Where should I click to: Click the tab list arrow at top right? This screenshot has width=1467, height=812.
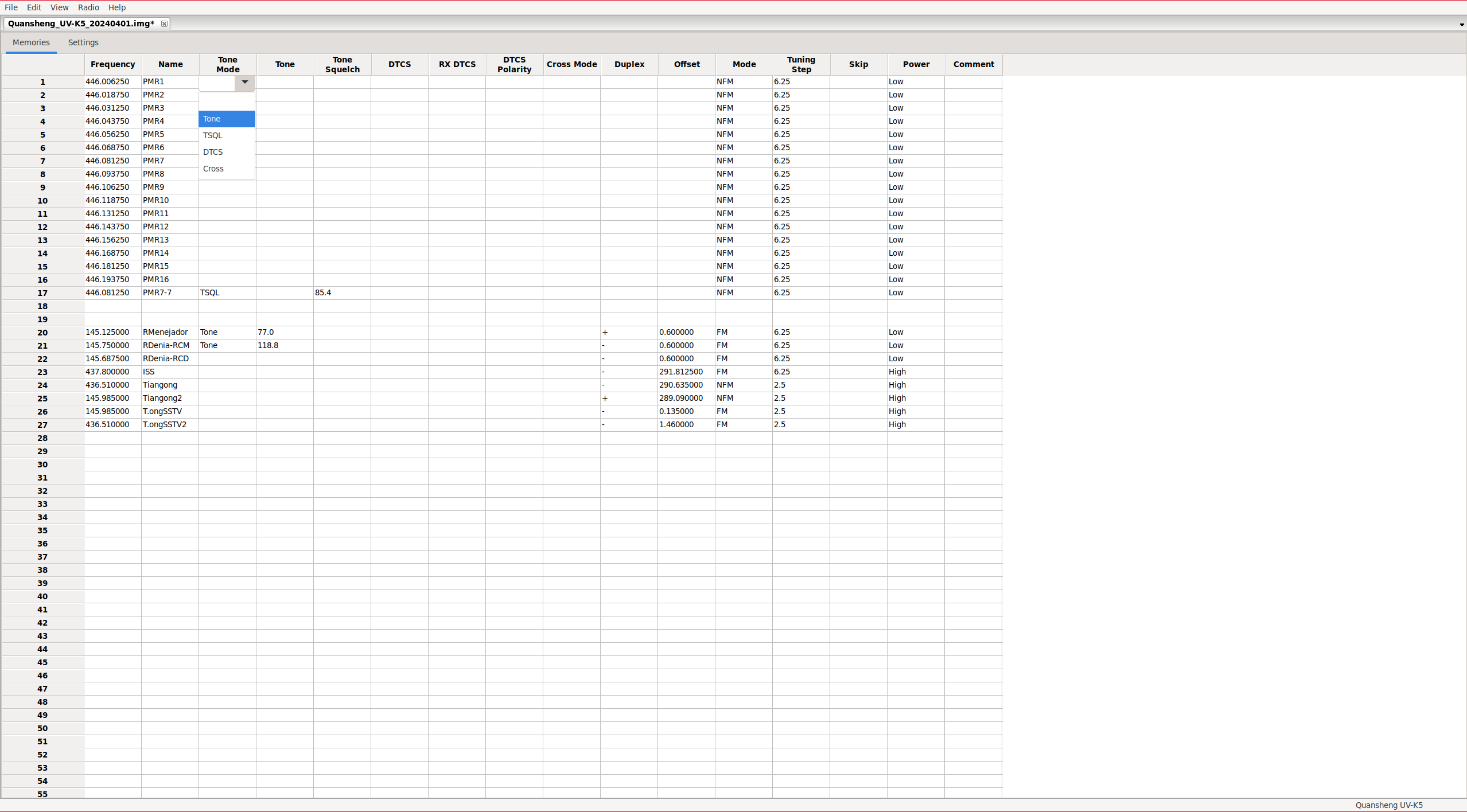[x=1461, y=24]
